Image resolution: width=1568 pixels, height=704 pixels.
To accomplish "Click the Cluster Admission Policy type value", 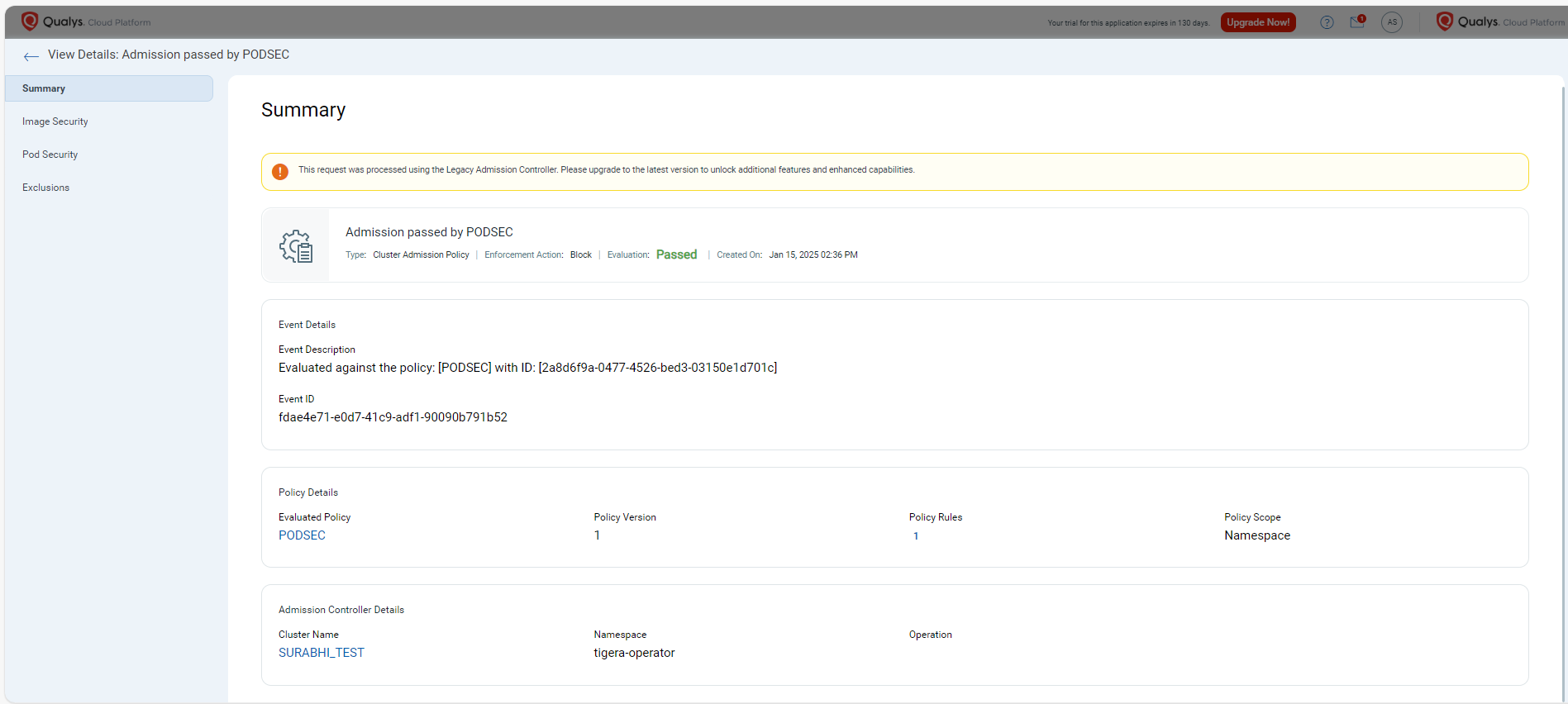I will [x=421, y=254].
